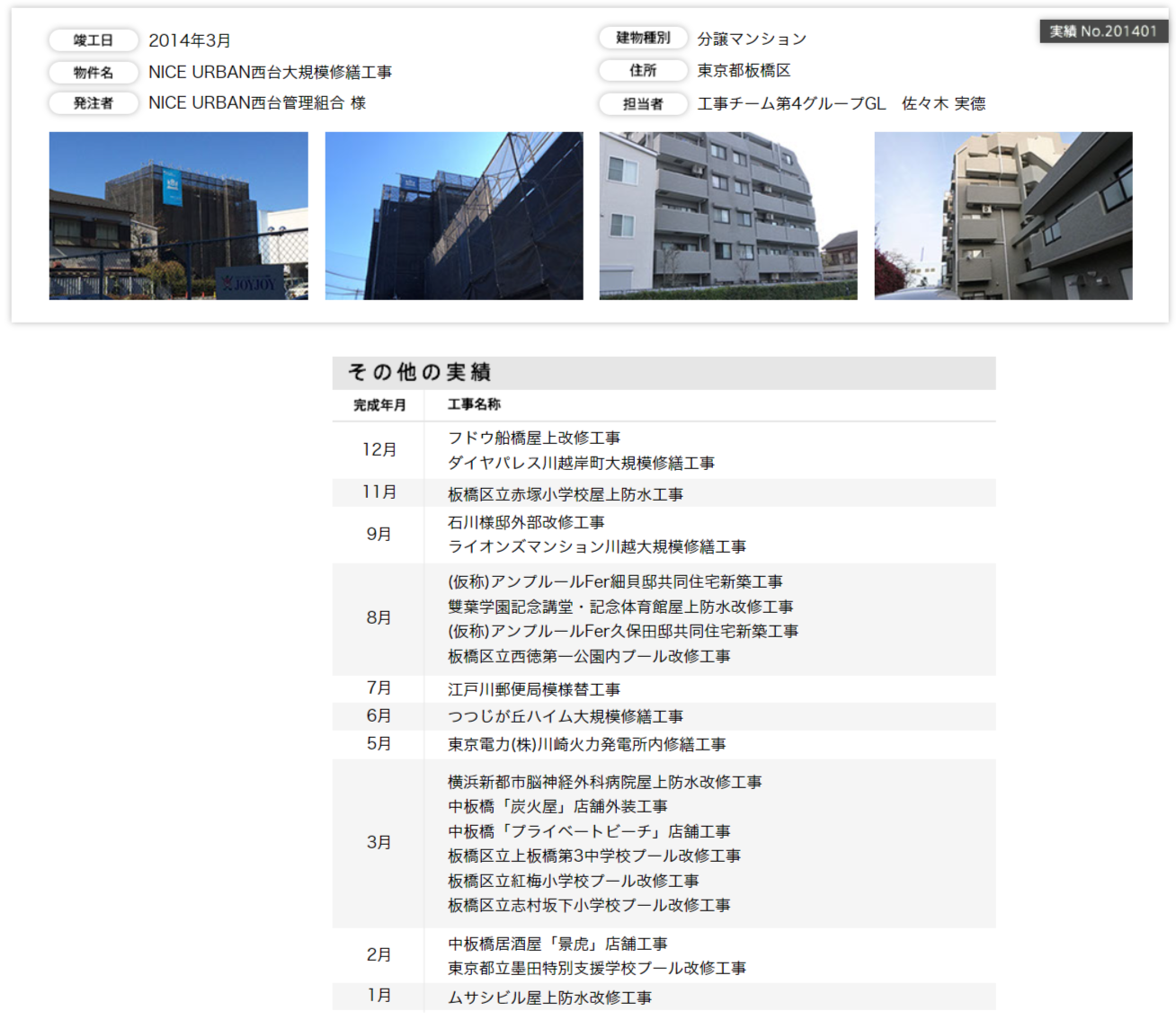Screen dimensions: 1176x1029
Task: Select 板橋区立西徳第一公園内プール改修工事 entry
Action: (x=589, y=656)
